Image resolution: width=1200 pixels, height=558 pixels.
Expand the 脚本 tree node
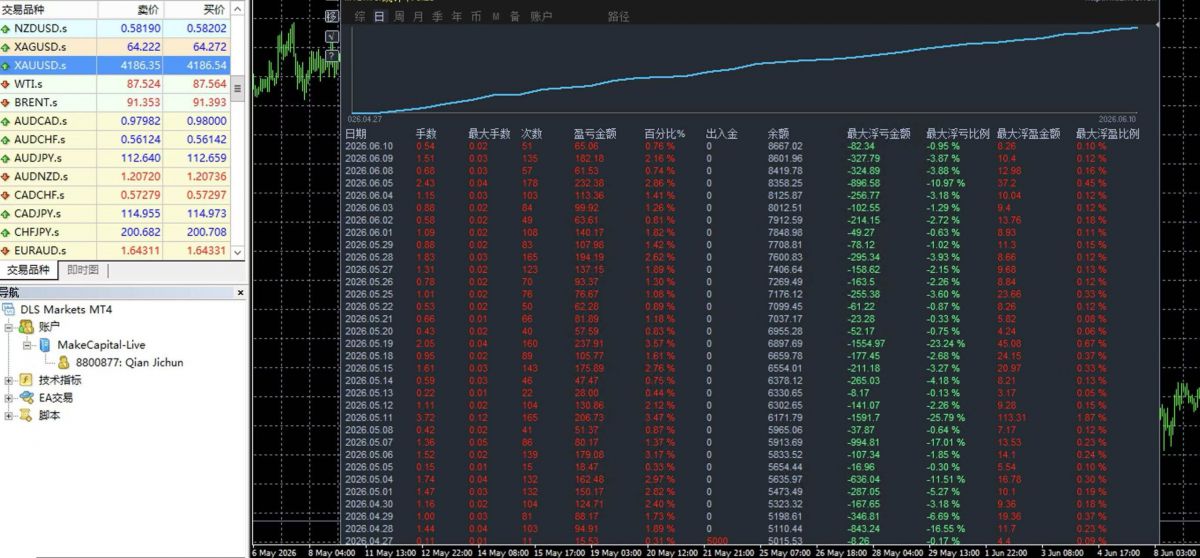pos(9,414)
